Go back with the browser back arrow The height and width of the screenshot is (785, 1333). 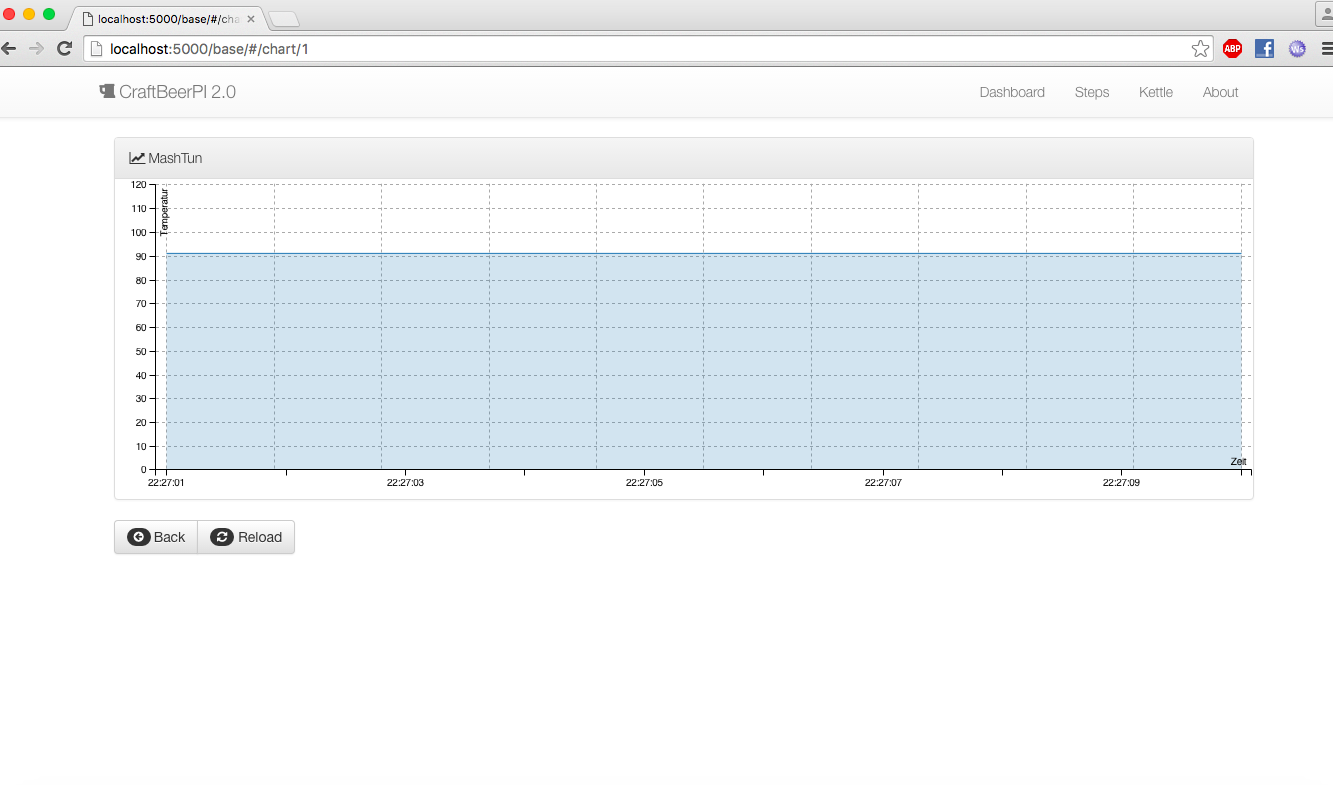click(x=9, y=48)
